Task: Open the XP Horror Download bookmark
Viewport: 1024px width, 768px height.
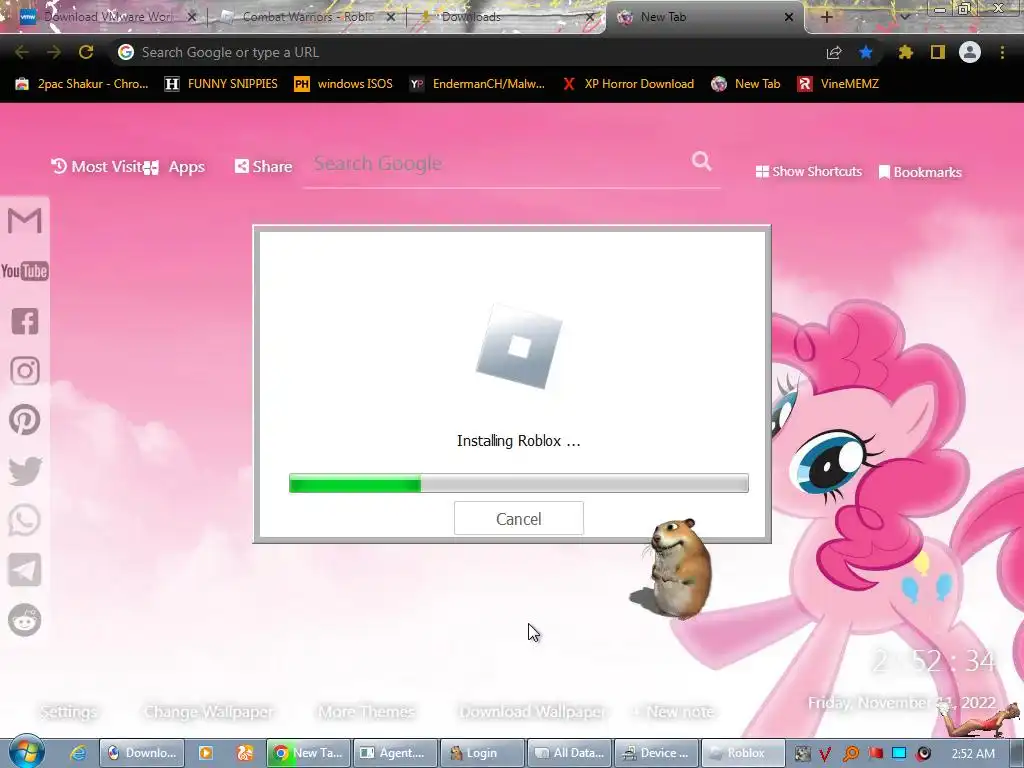Action: (628, 84)
